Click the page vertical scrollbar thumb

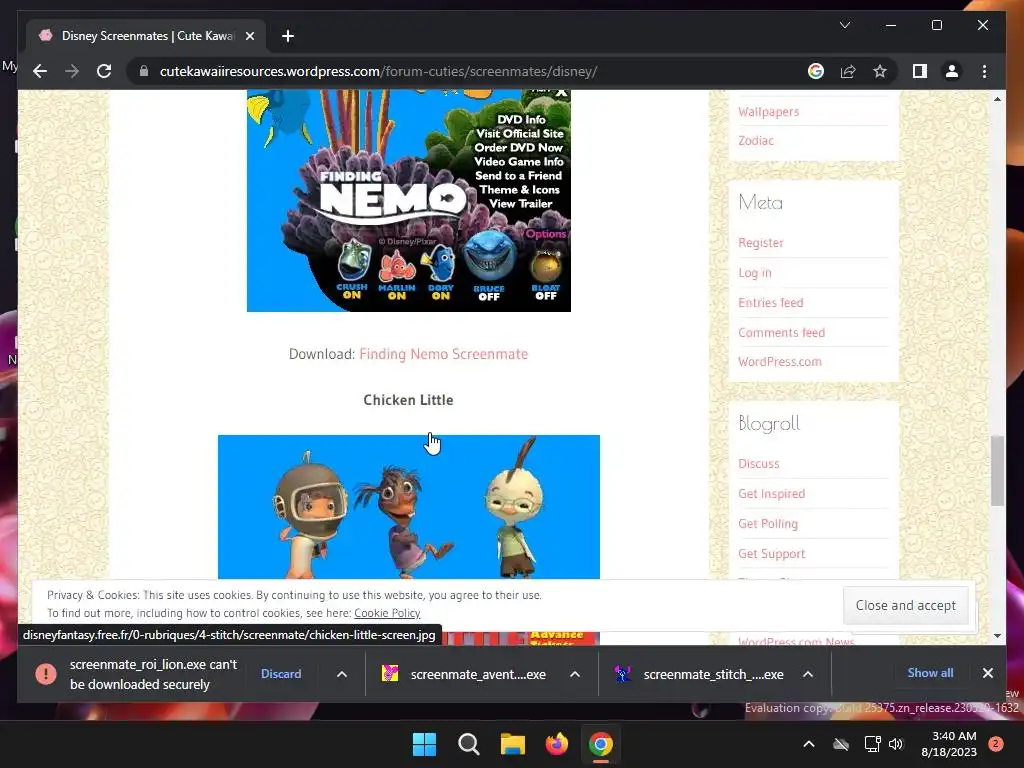[997, 471]
